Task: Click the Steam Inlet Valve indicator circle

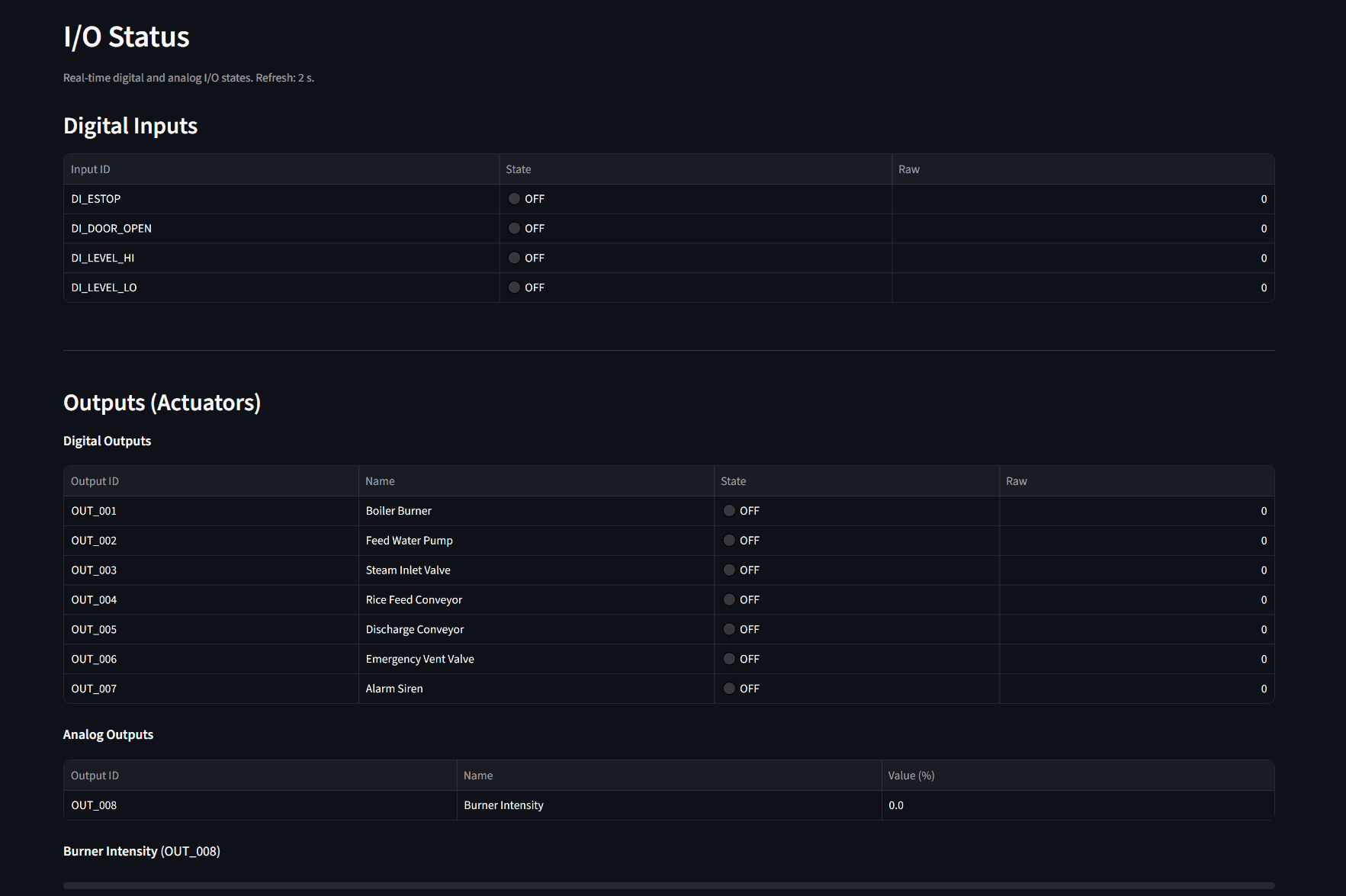Action: [729, 570]
